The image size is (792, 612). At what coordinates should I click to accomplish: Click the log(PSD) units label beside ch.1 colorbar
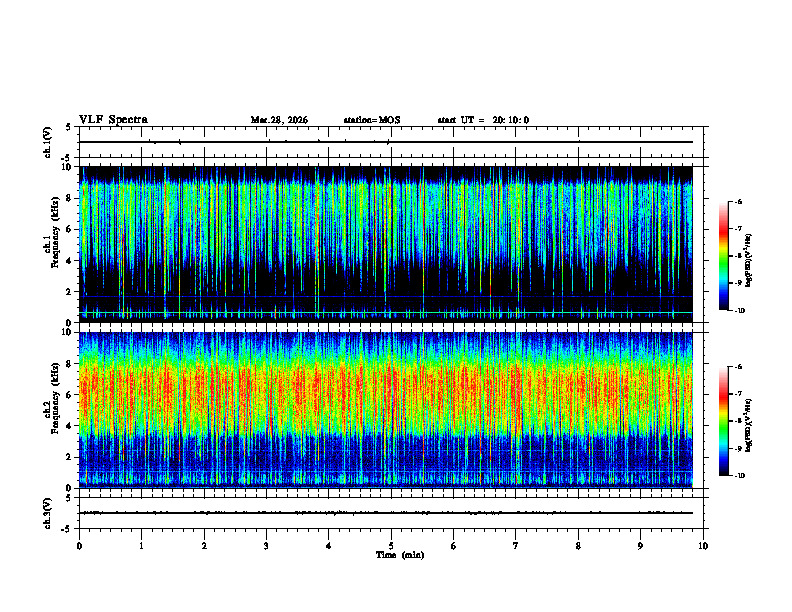[x=749, y=260]
